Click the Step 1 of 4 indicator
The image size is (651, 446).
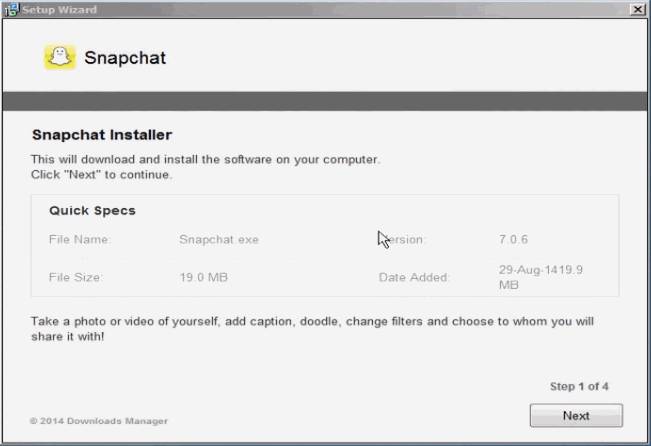tap(579, 386)
